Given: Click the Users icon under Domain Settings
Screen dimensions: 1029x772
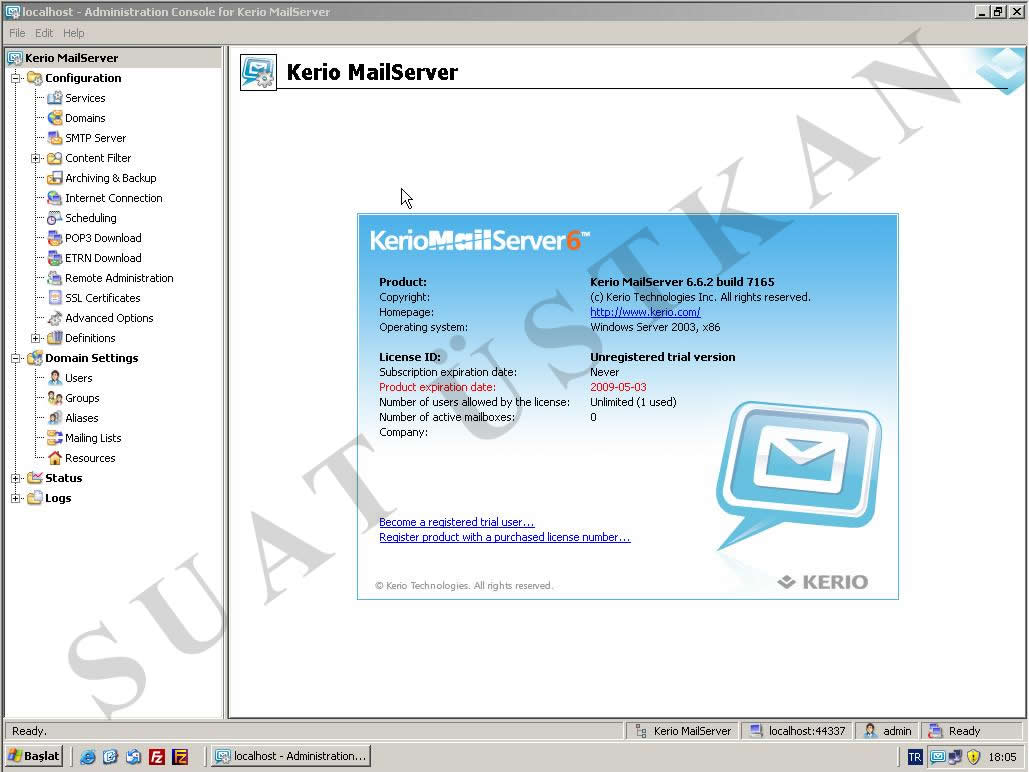Looking at the screenshot, I should [54, 378].
